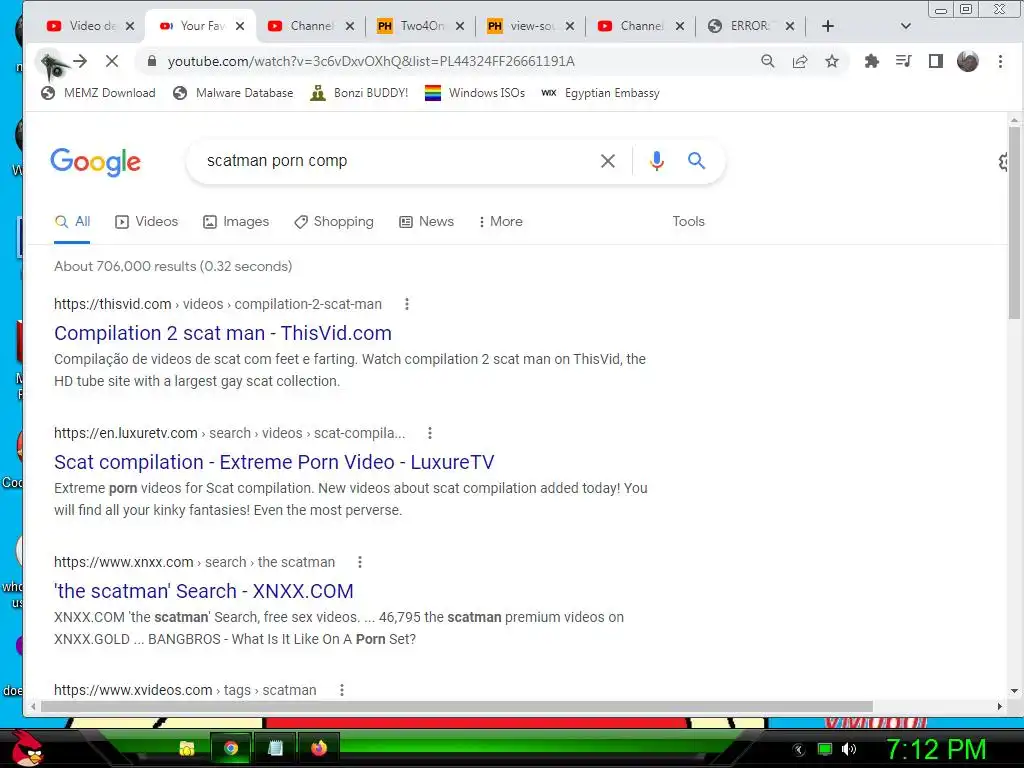Click the 7:12 PM clock

pos(935,749)
